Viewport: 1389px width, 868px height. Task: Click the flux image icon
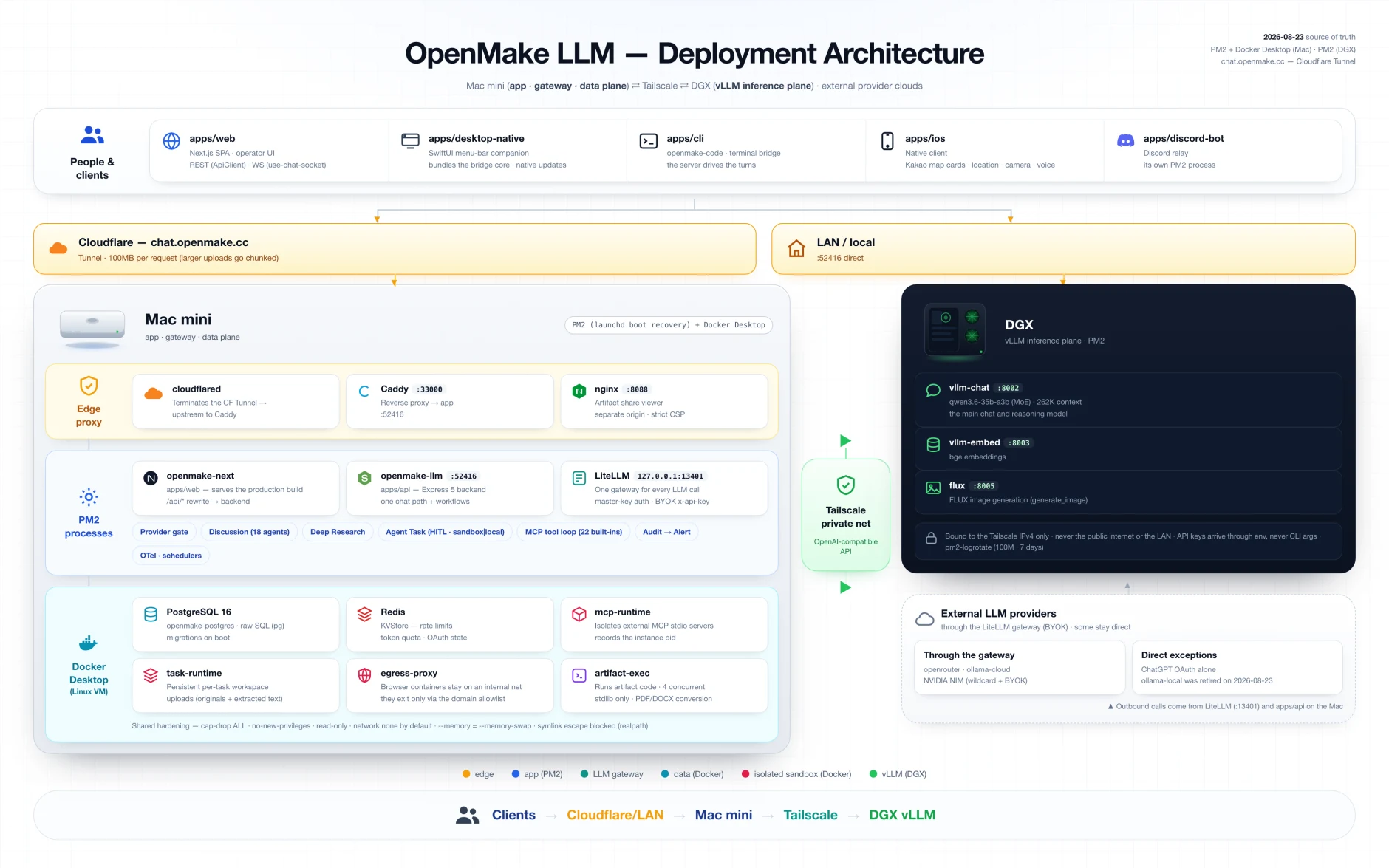tap(933, 488)
